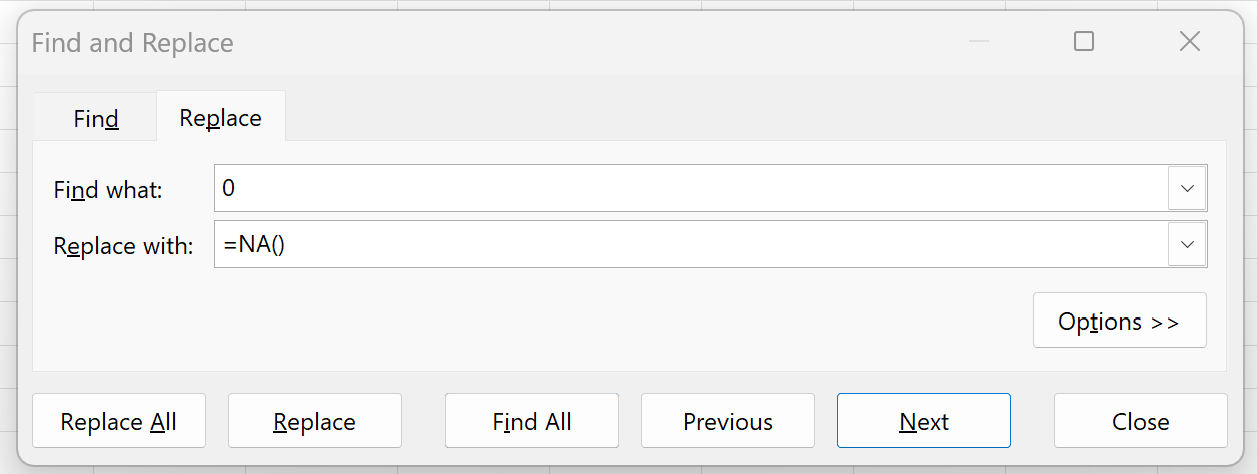Click the "Replace with:" label
This screenshot has height=474, width=1257.
[x=122, y=245]
